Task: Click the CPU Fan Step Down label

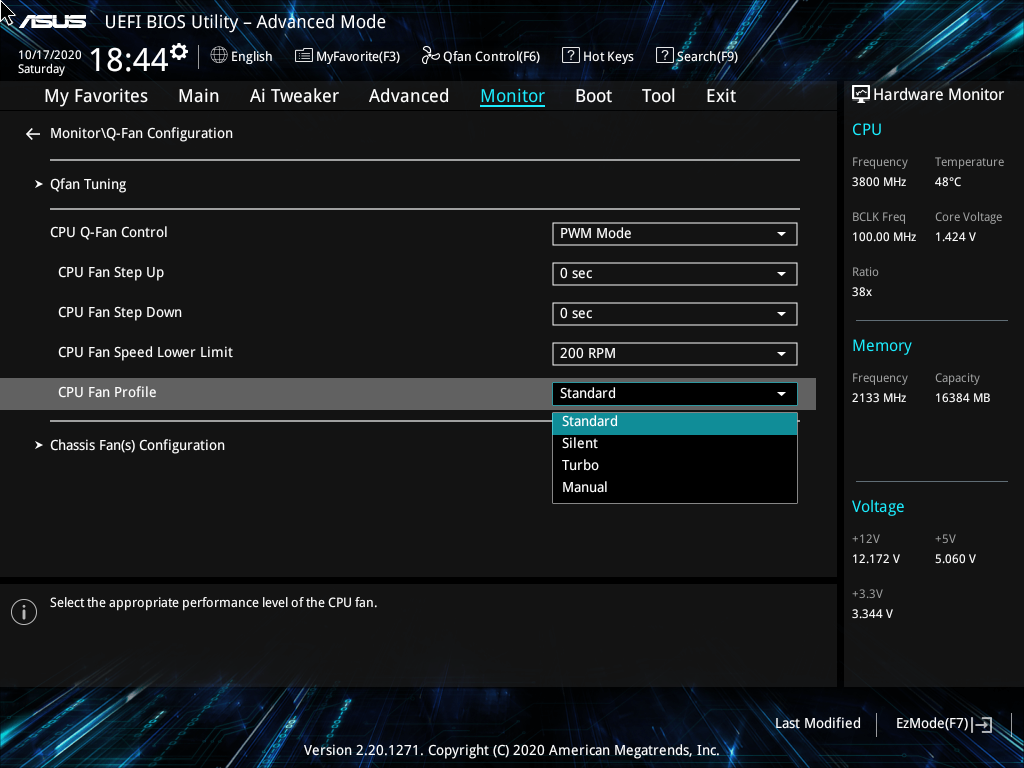Action: click(x=120, y=312)
